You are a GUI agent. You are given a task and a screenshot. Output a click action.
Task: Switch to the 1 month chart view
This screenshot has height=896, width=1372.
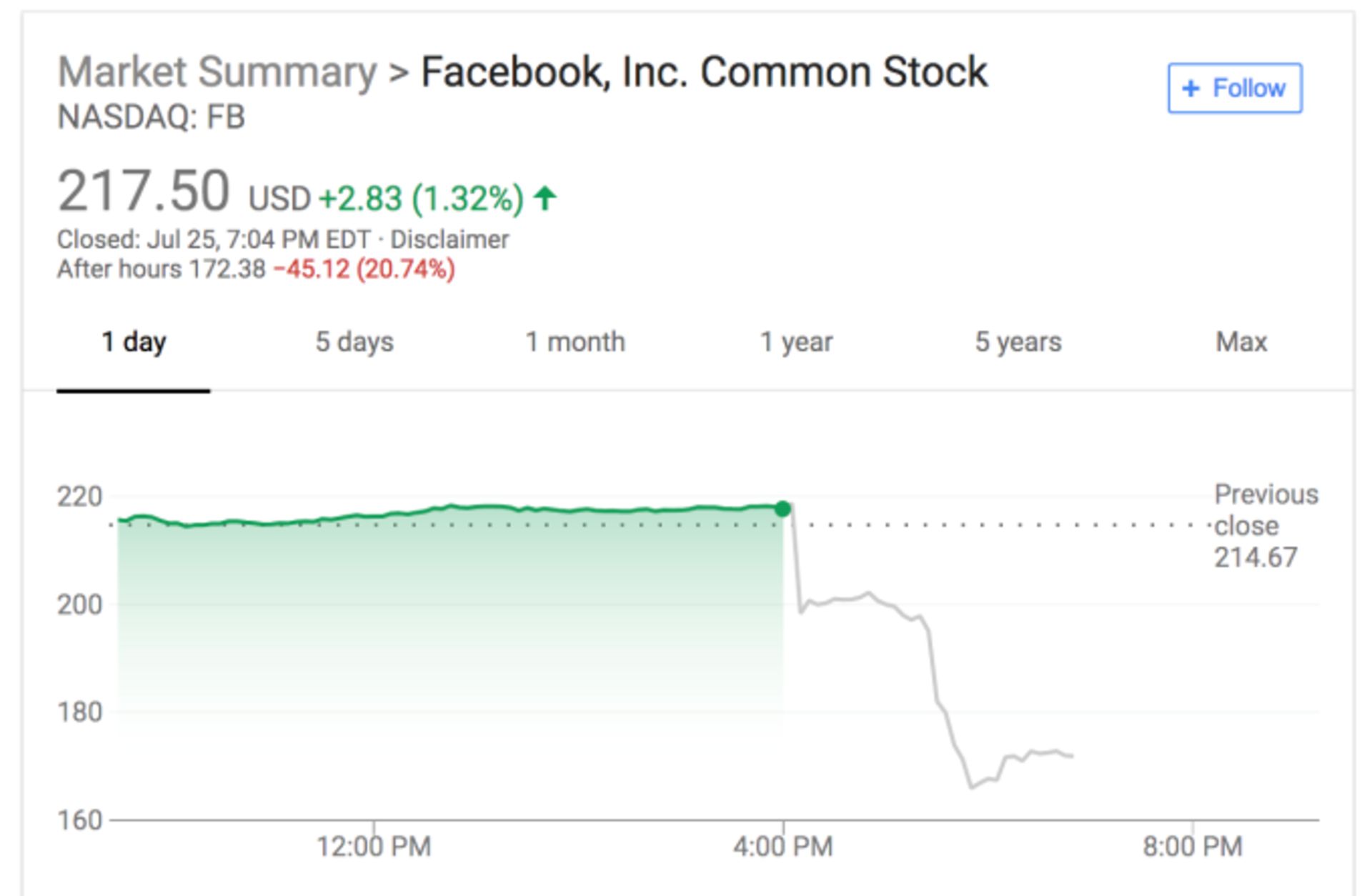(x=575, y=342)
